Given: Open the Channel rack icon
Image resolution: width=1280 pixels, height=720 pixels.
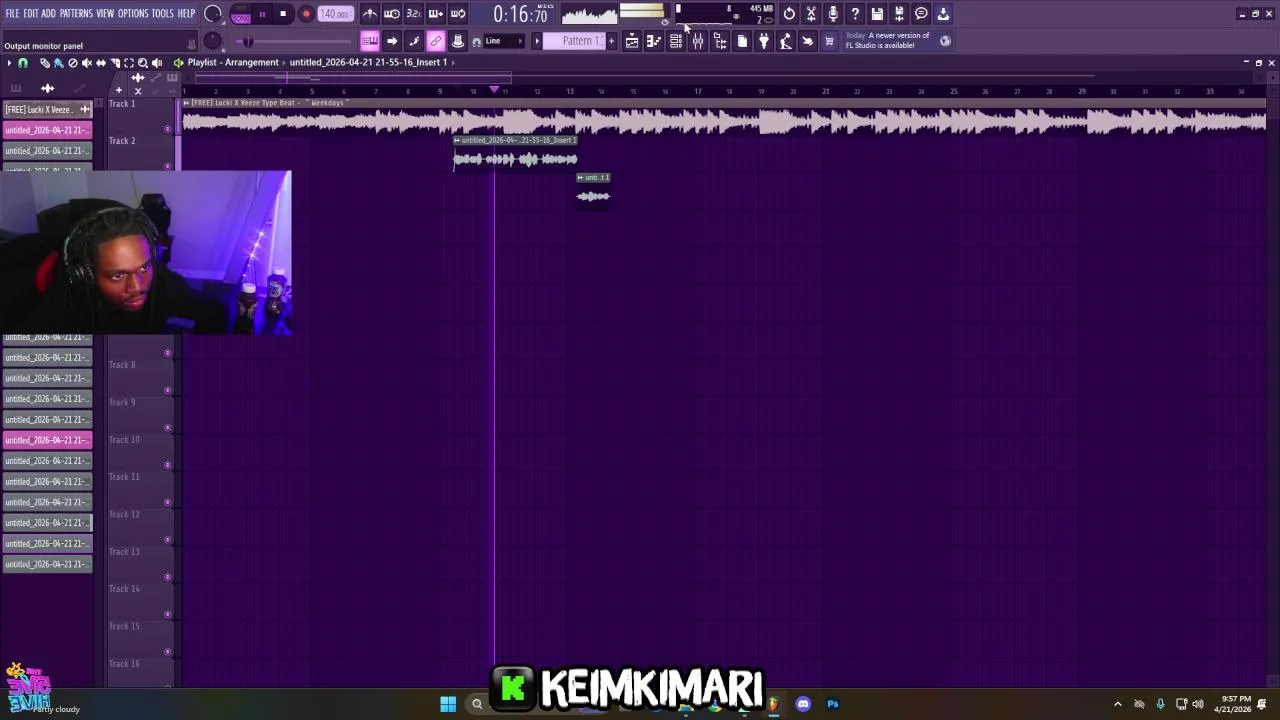Looking at the screenshot, I should [676, 41].
